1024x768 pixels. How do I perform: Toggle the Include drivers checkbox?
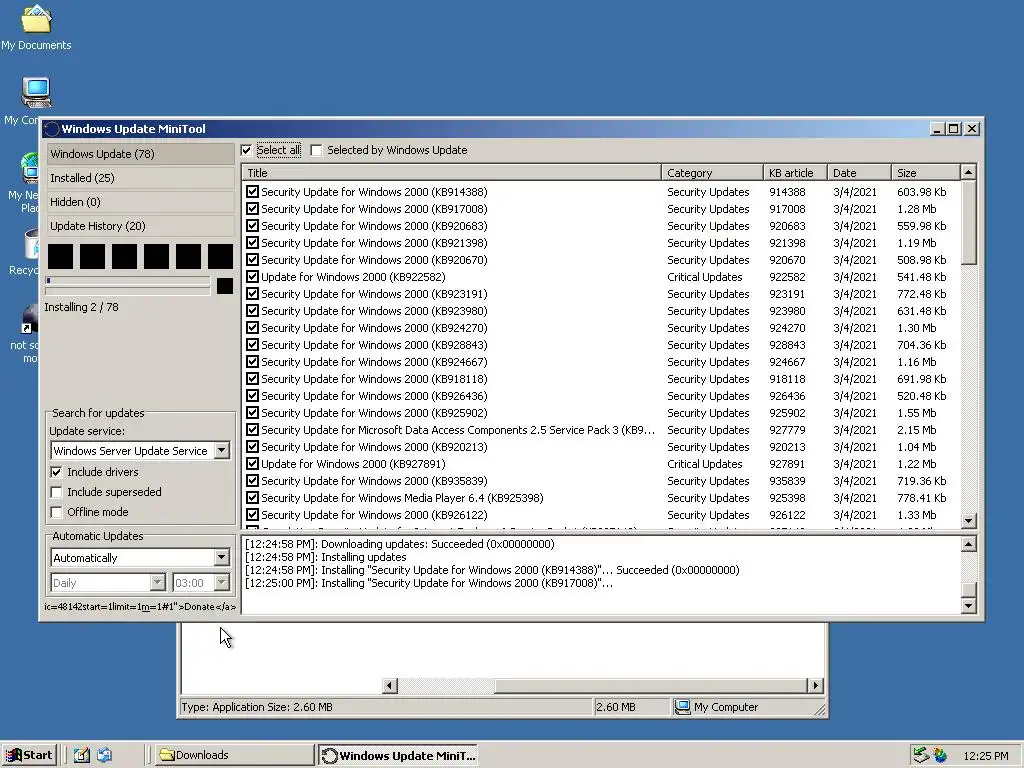click(x=56, y=472)
